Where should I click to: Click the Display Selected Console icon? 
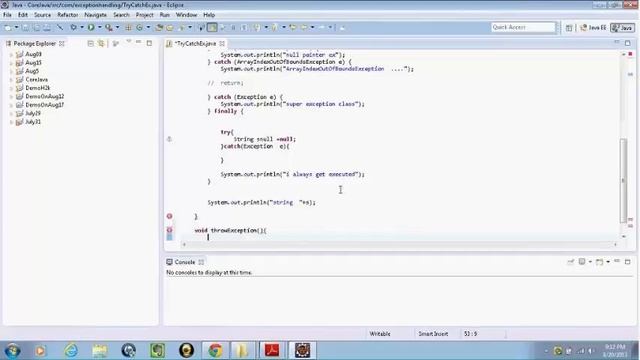click(582, 262)
